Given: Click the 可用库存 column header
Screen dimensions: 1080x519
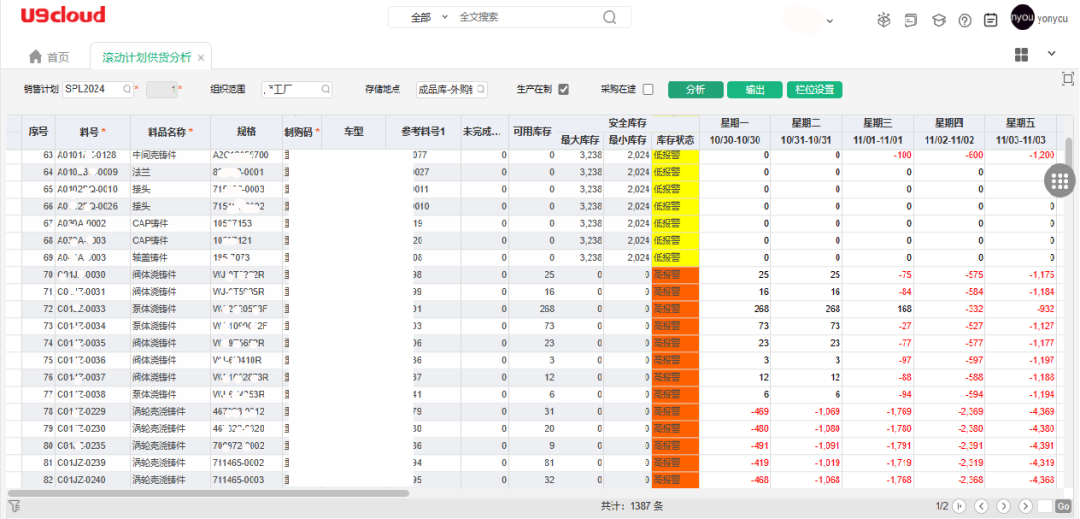Looking at the screenshot, I should coord(532,131).
